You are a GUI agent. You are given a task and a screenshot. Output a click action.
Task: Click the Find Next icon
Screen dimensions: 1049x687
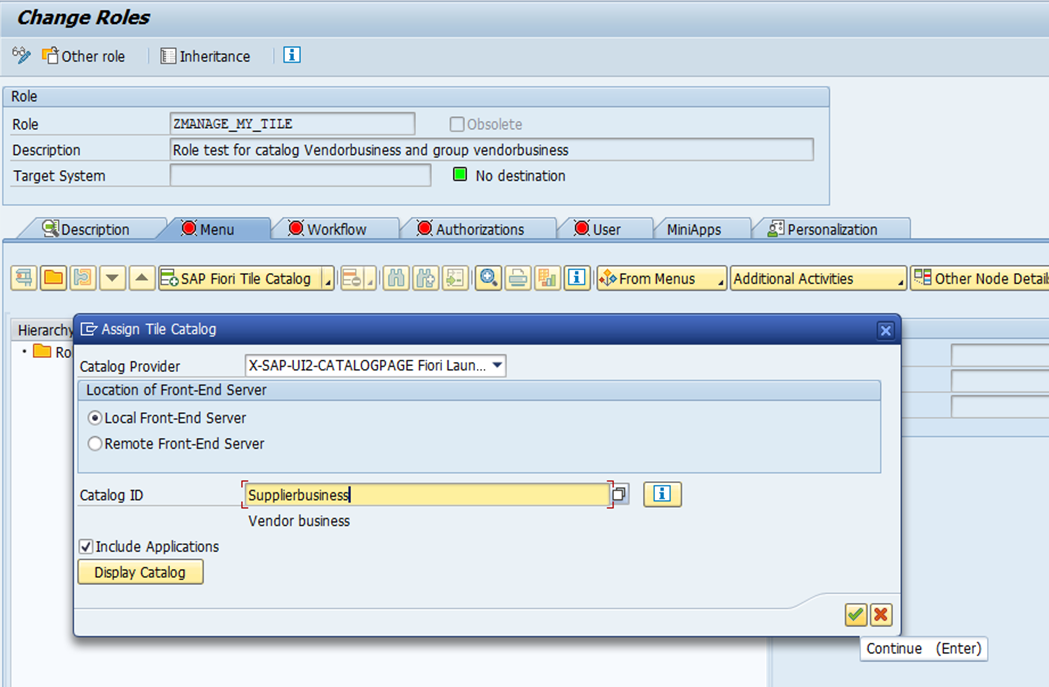424,279
